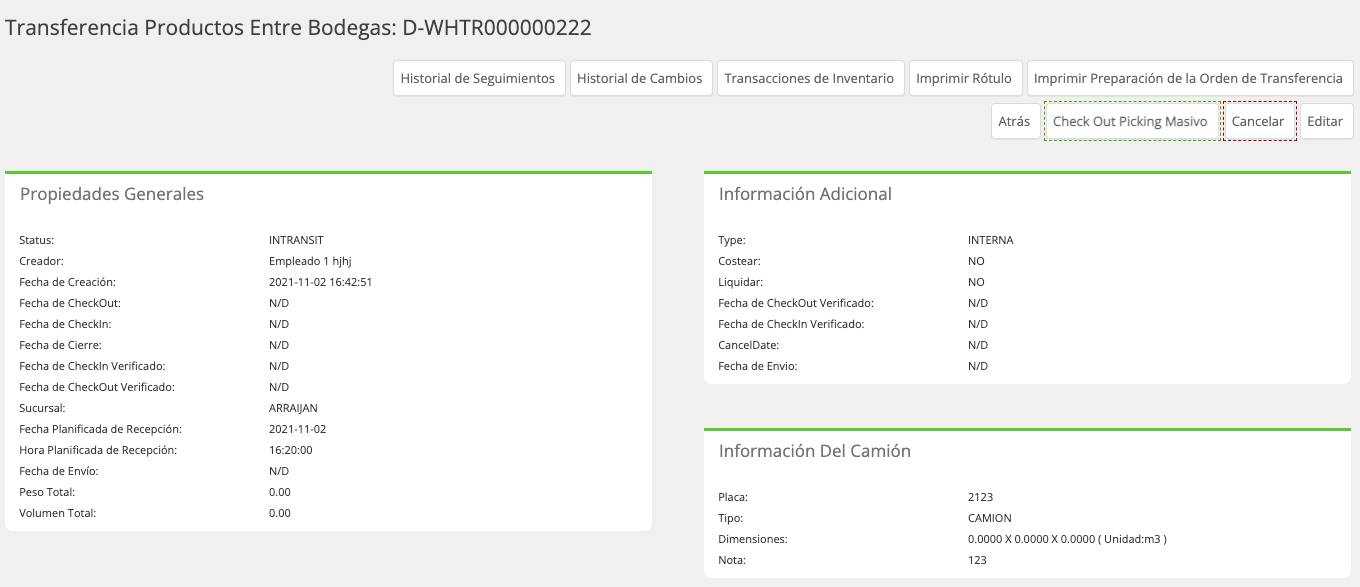The width and height of the screenshot is (1360, 587).
Task: Click the Type: label
Action: point(732,240)
